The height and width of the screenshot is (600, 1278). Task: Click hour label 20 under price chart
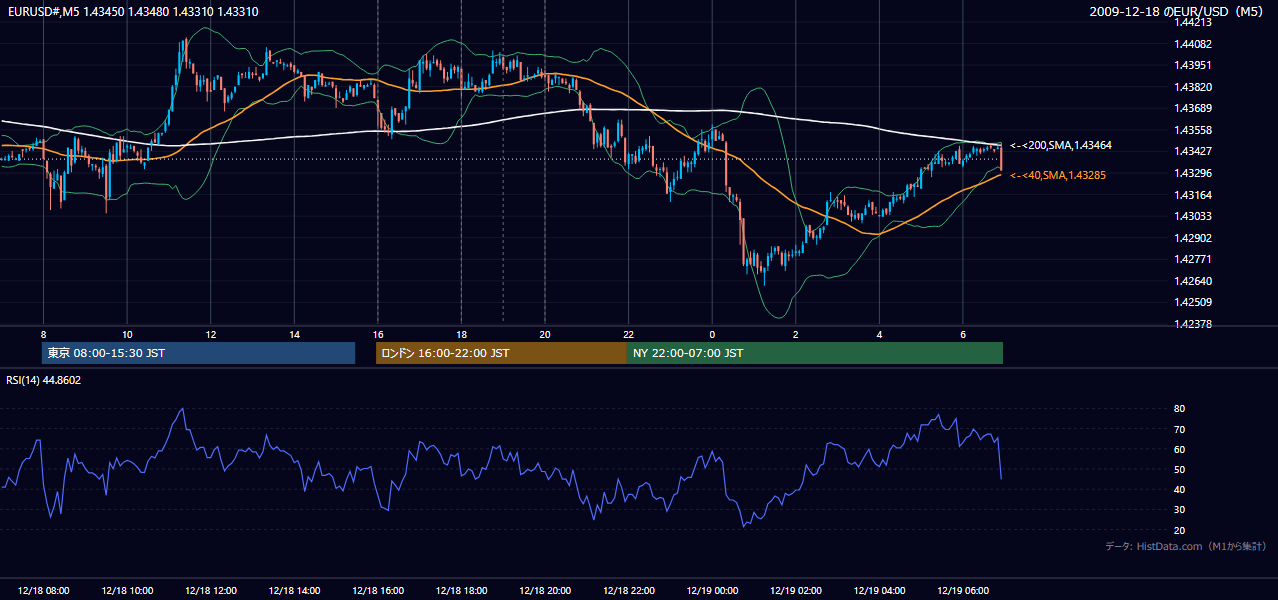click(x=545, y=334)
